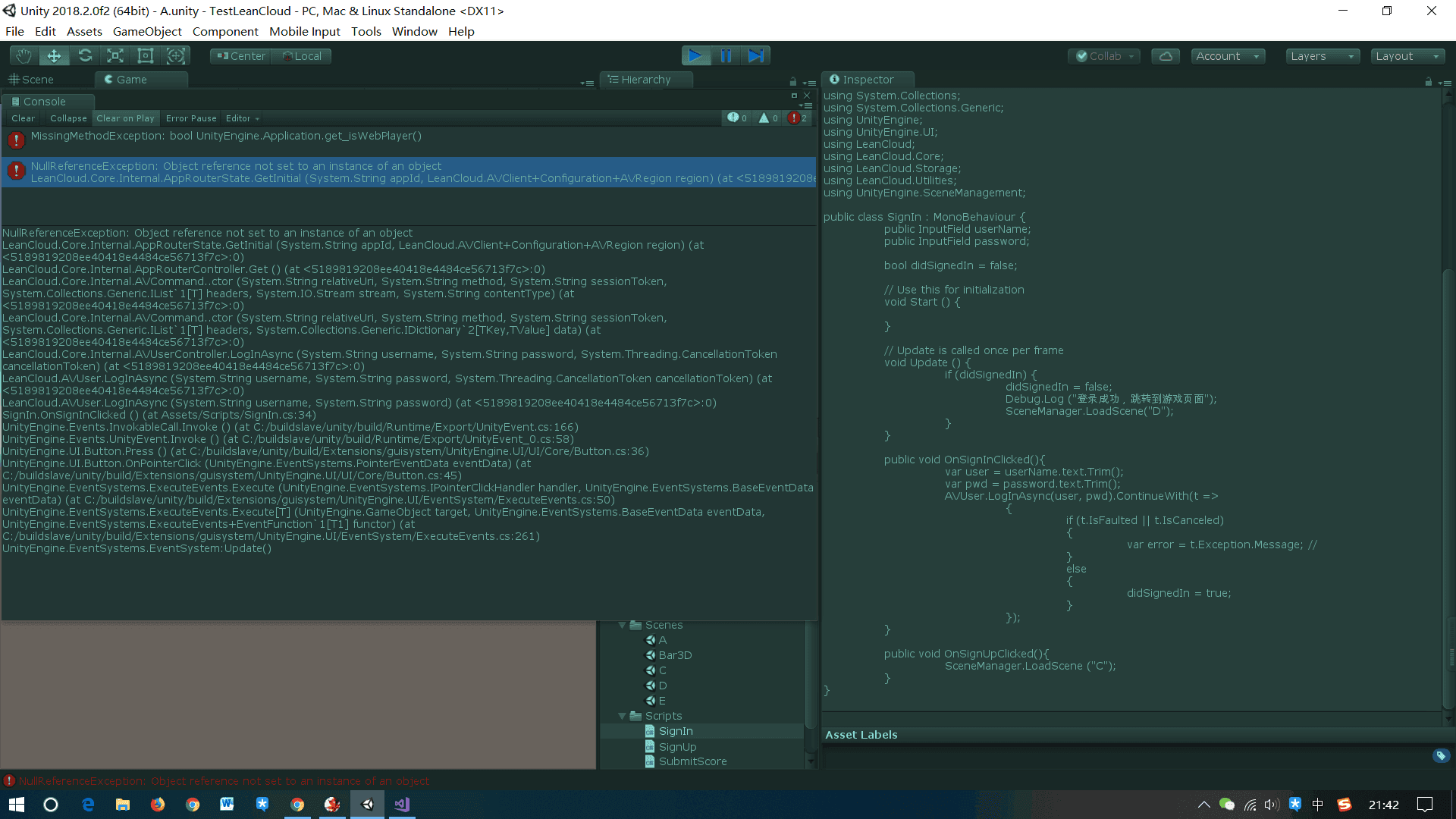
Task: Open the Collab dropdown
Action: click(1104, 56)
